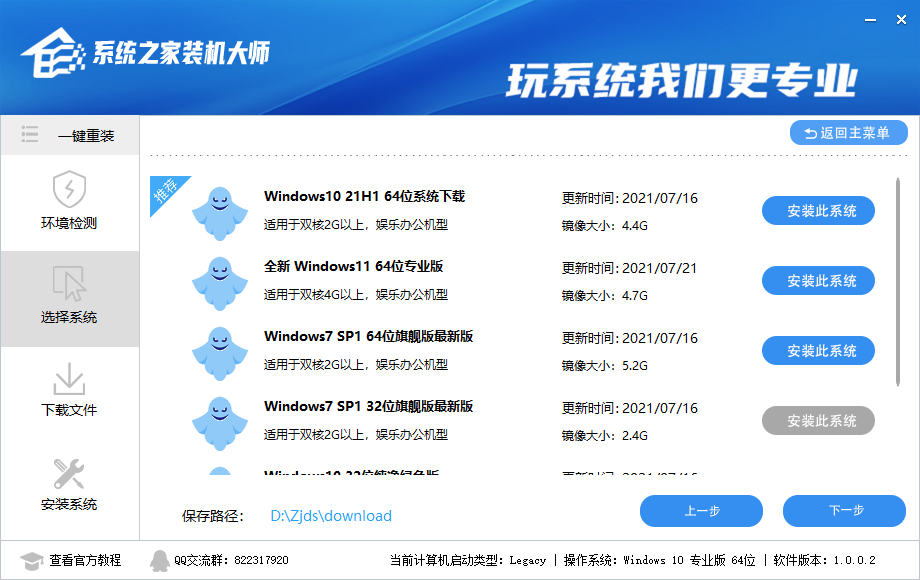Open 查看官方教程 tutorial link
Viewport: 920px width, 580px height.
tap(85, 560)
